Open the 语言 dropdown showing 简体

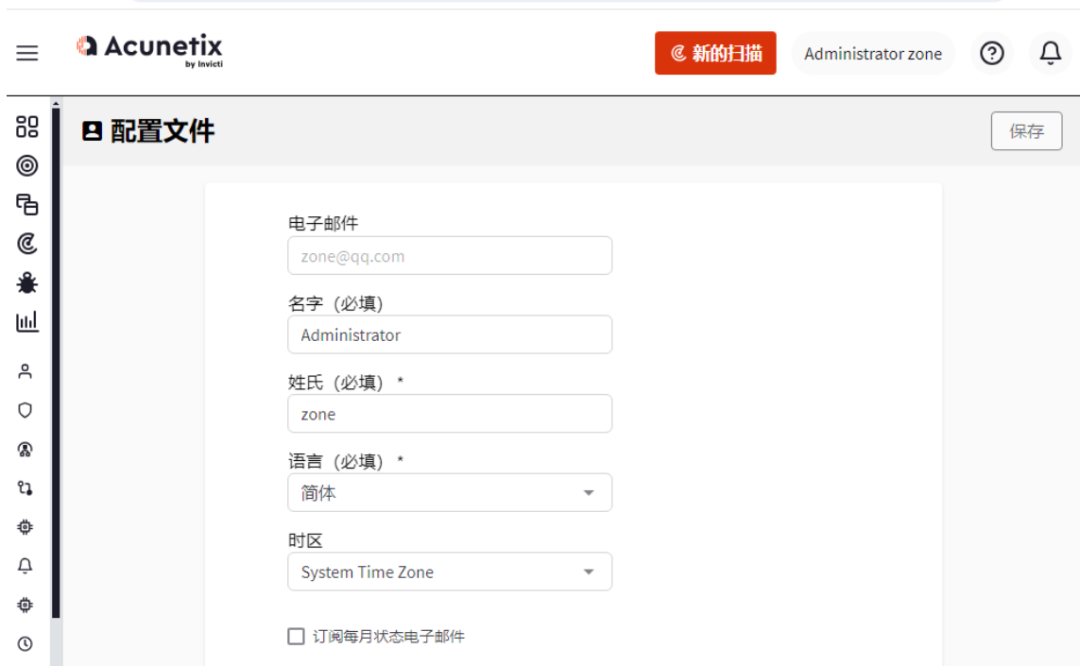pos(450,492)
